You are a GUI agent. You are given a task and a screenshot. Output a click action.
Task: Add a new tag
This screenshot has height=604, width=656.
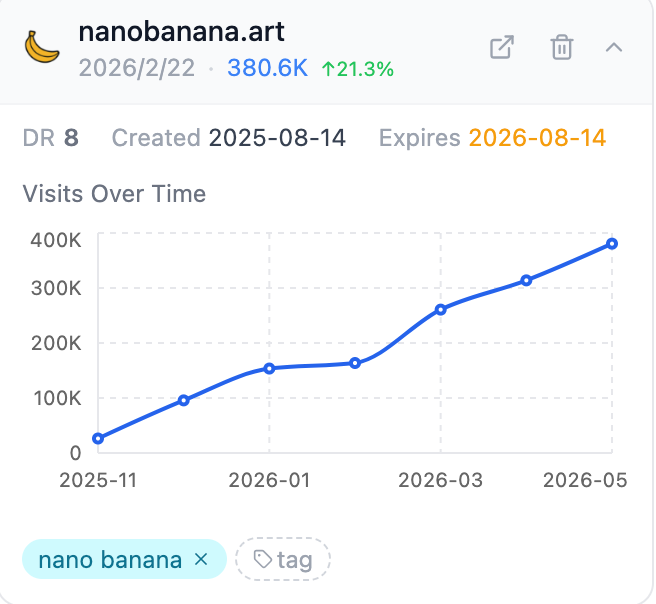[283, 559]
